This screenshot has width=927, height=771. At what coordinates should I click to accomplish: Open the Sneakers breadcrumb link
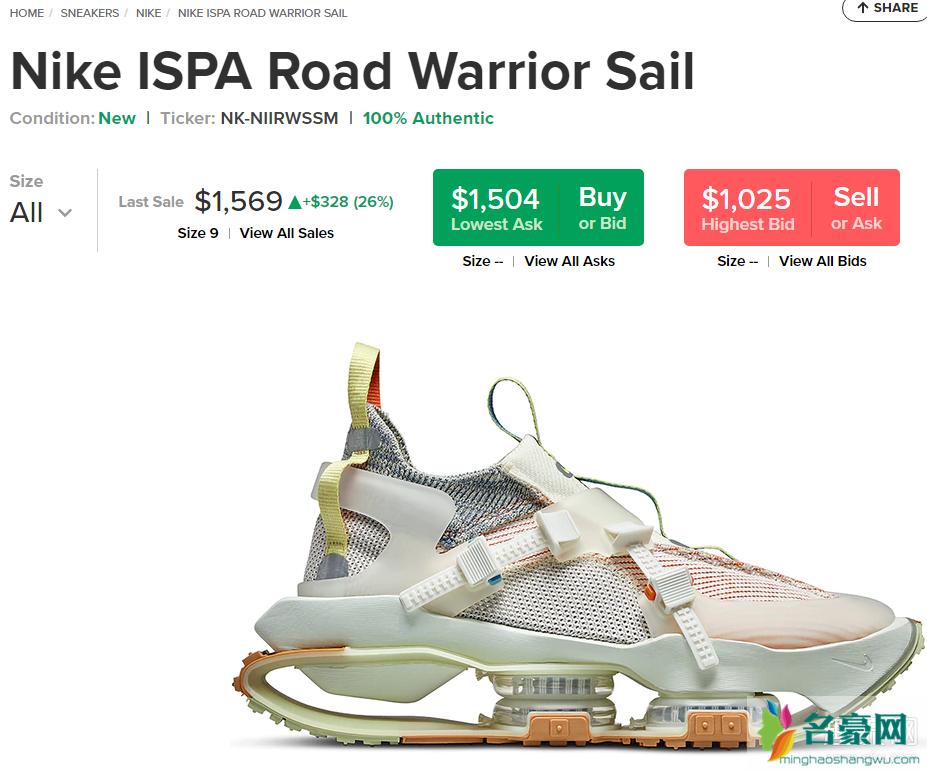[x=89, y=13]
